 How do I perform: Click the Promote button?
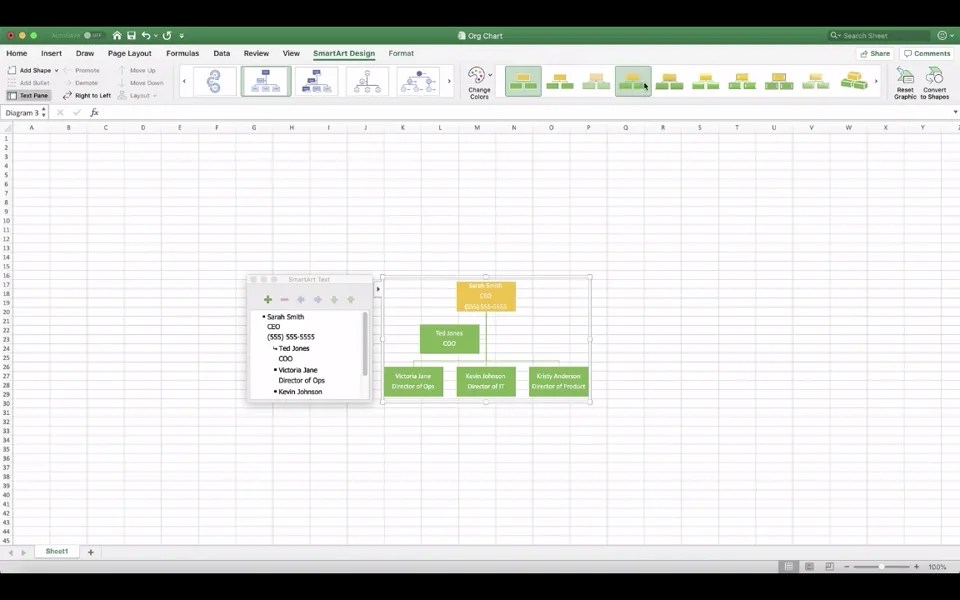[81, 70]
